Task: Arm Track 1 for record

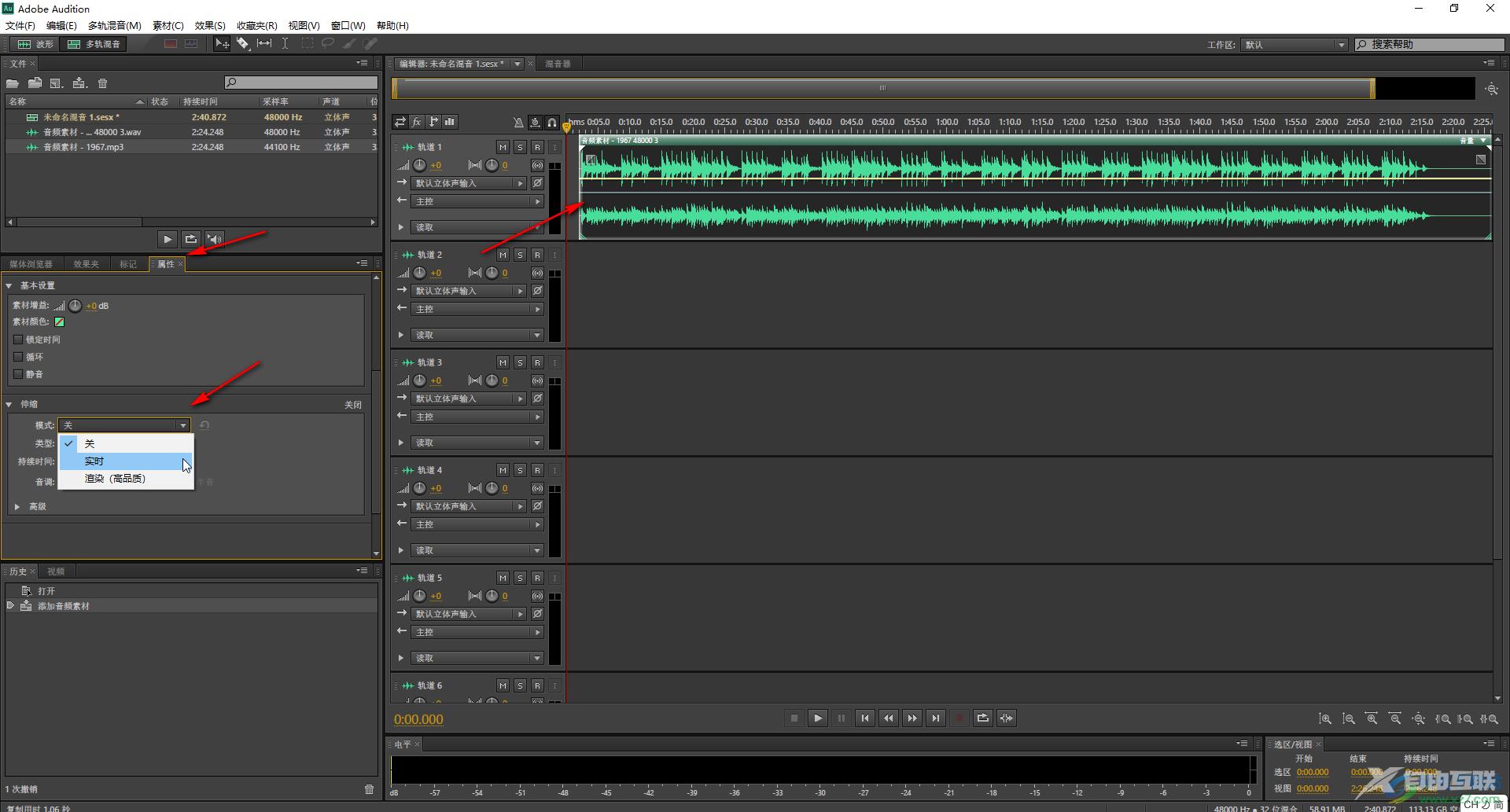Action: click(x=537, y=147)
